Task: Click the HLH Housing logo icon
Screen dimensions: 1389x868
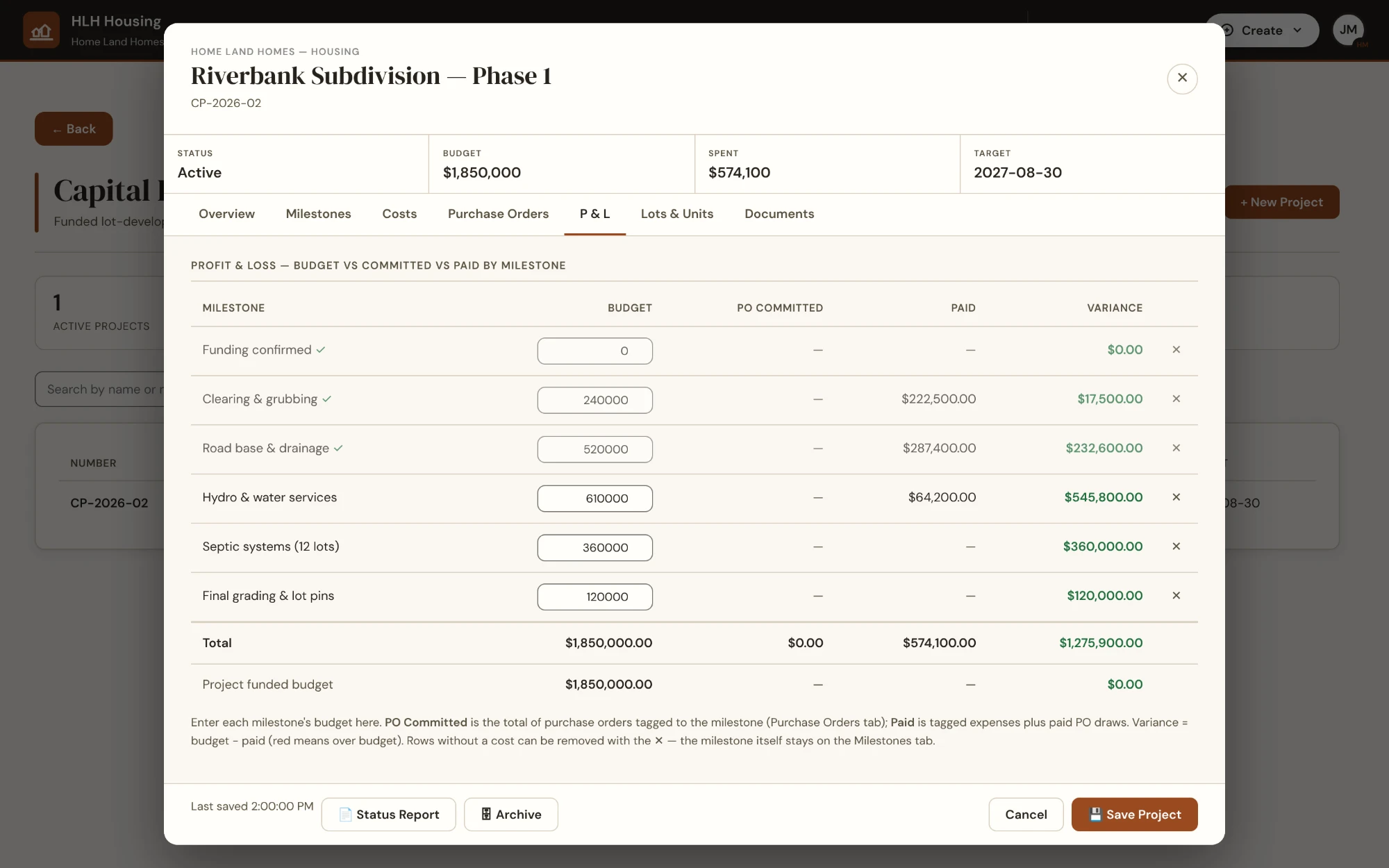Action: coord(41,31)
